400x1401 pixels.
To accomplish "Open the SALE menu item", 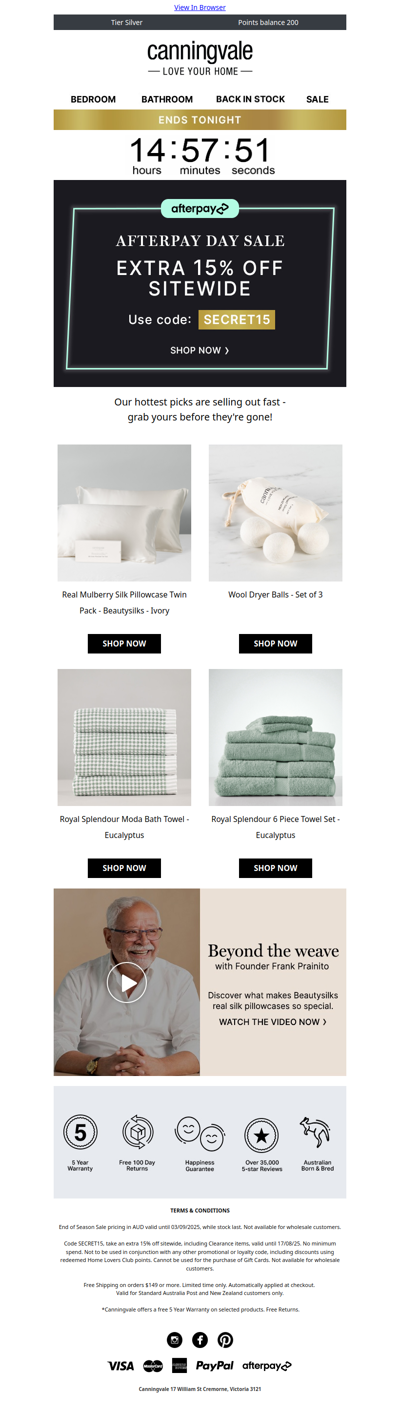I will [x=317, y=99].
